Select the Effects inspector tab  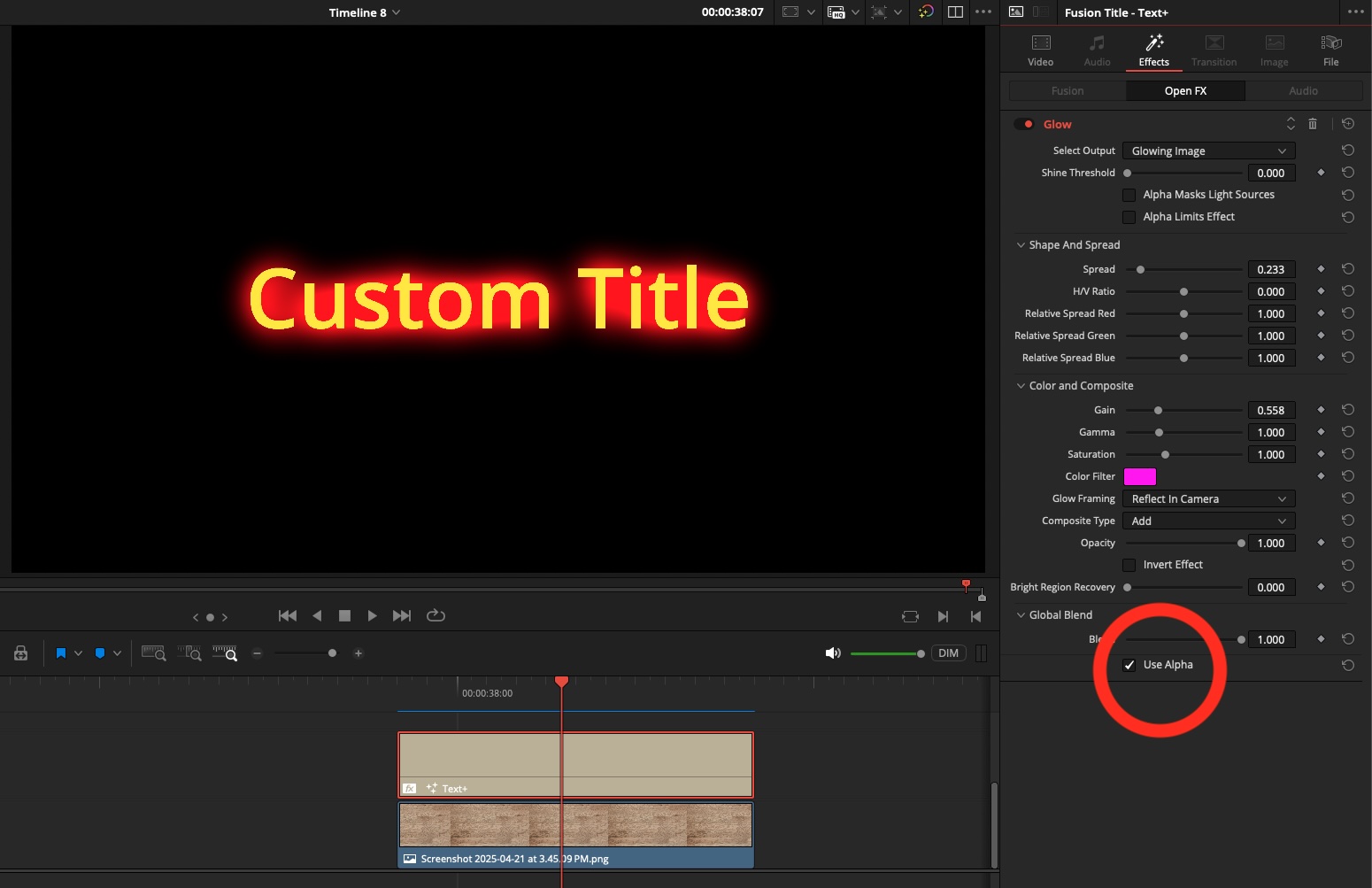click(x=1154, y=50)
